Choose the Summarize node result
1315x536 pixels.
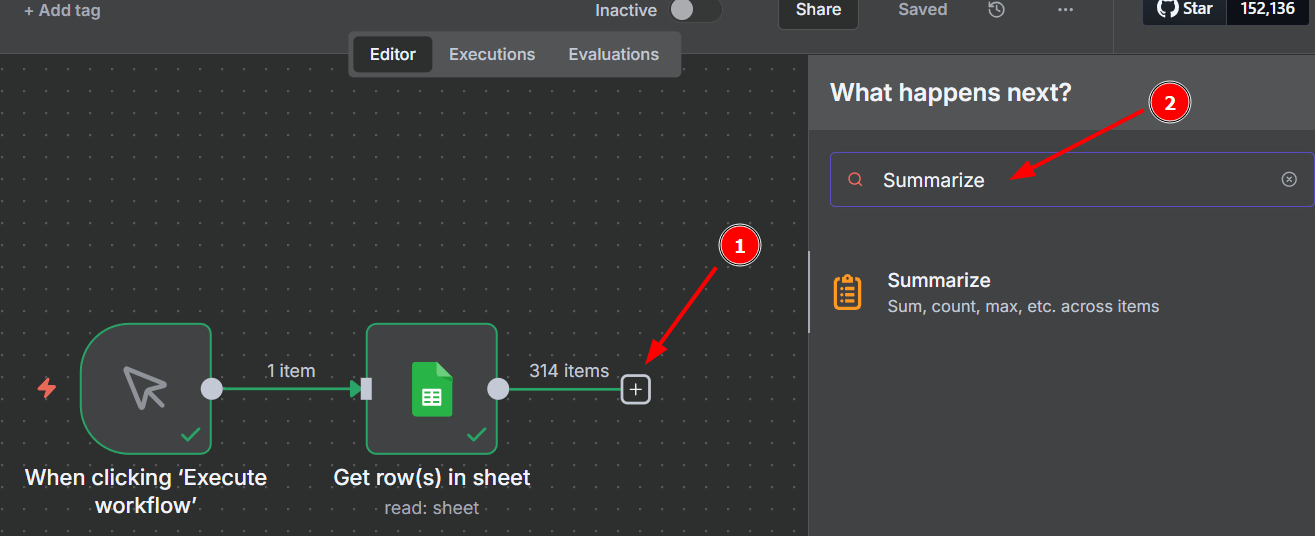tap(1062, 292)
